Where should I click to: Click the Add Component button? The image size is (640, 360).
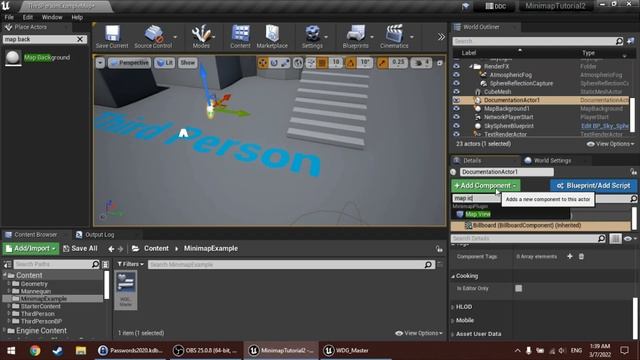click(x=485, y=185)
